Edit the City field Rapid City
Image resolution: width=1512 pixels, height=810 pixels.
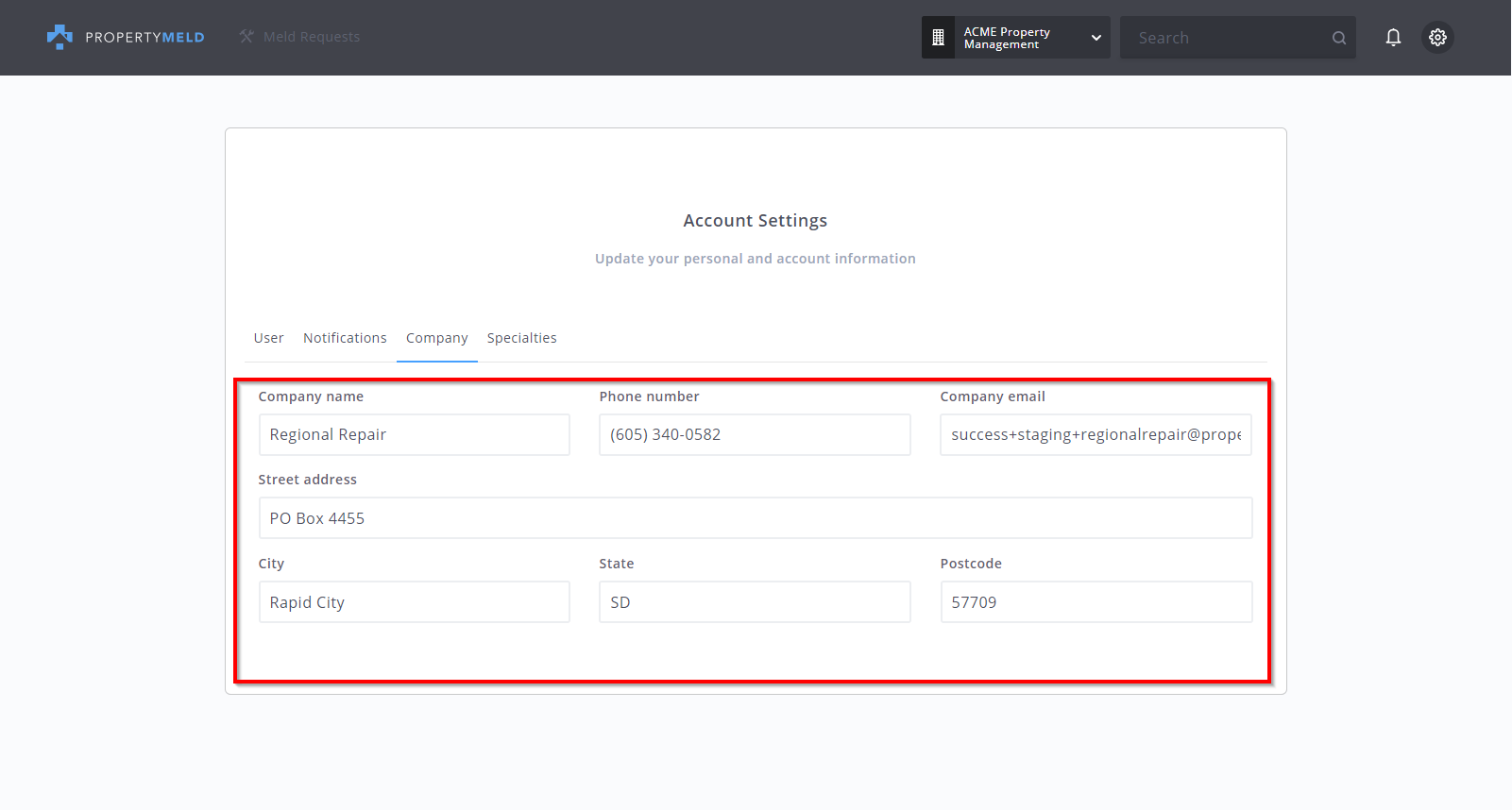coord(415,602)
